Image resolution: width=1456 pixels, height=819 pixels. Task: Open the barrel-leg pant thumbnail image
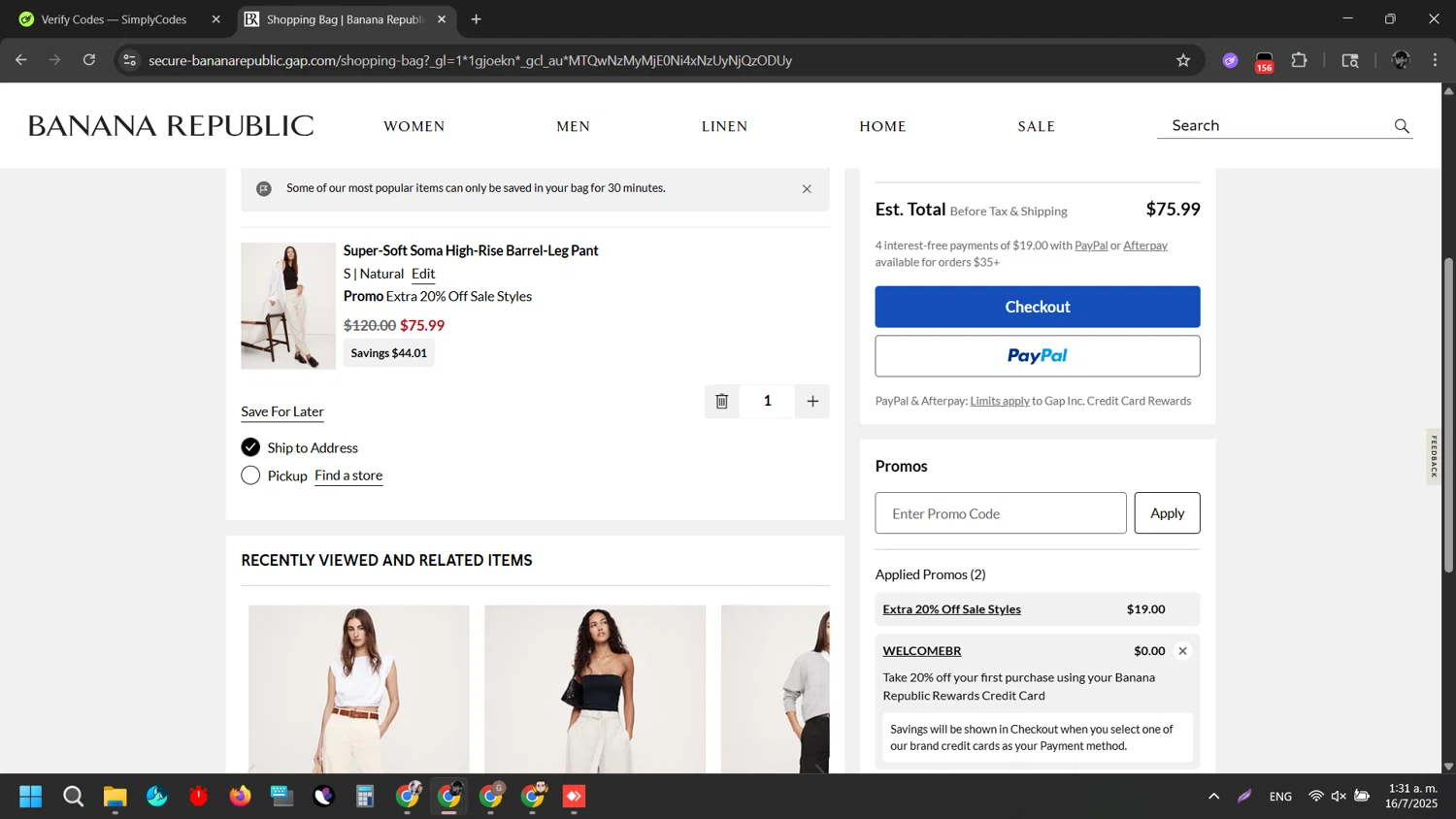[x=288, y=306]
